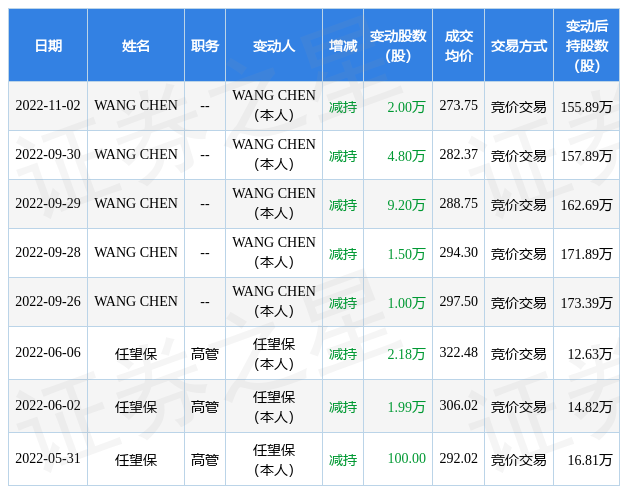Select the date cell 2022-05-31
The image size is (620, 494).
[48, 459]
